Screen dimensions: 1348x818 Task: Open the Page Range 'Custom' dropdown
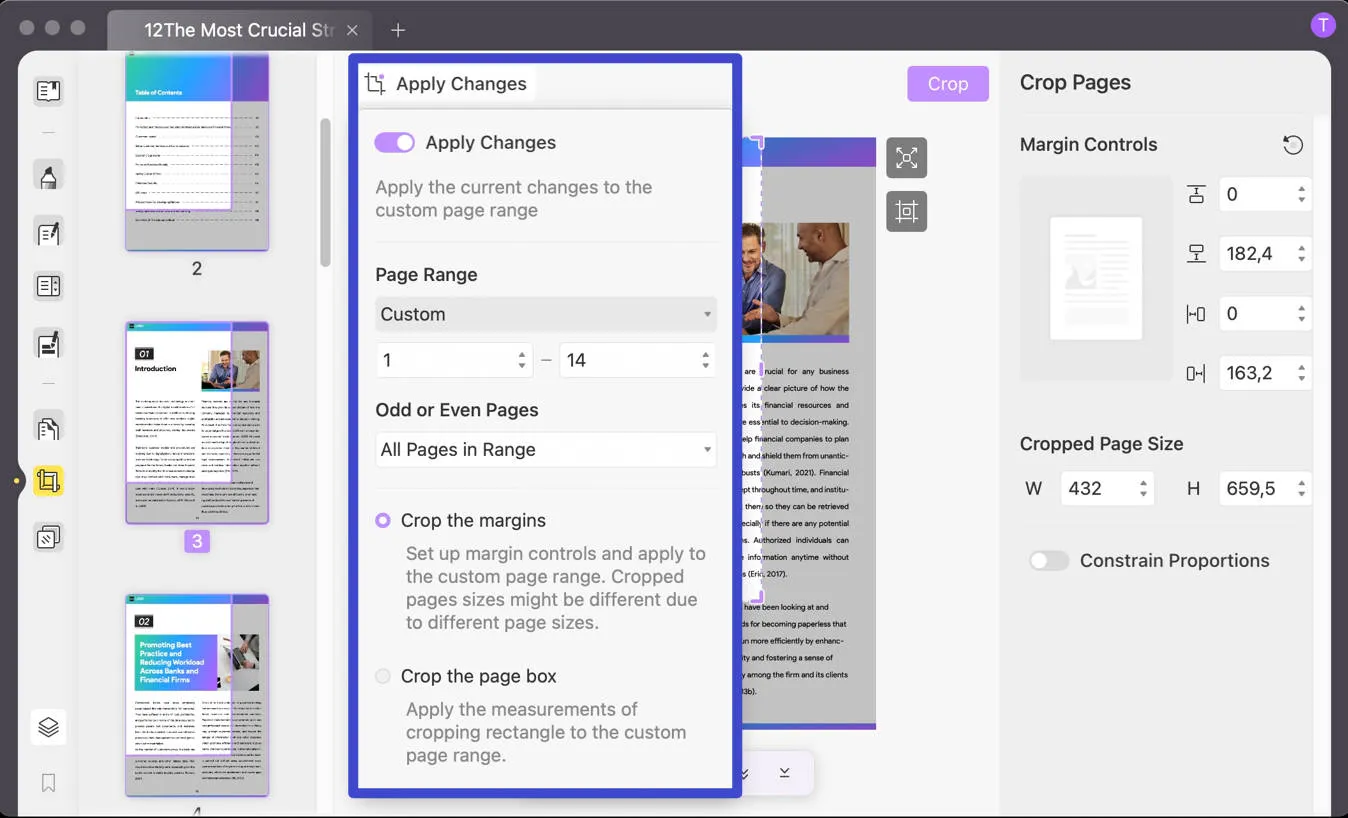(546, 314)
